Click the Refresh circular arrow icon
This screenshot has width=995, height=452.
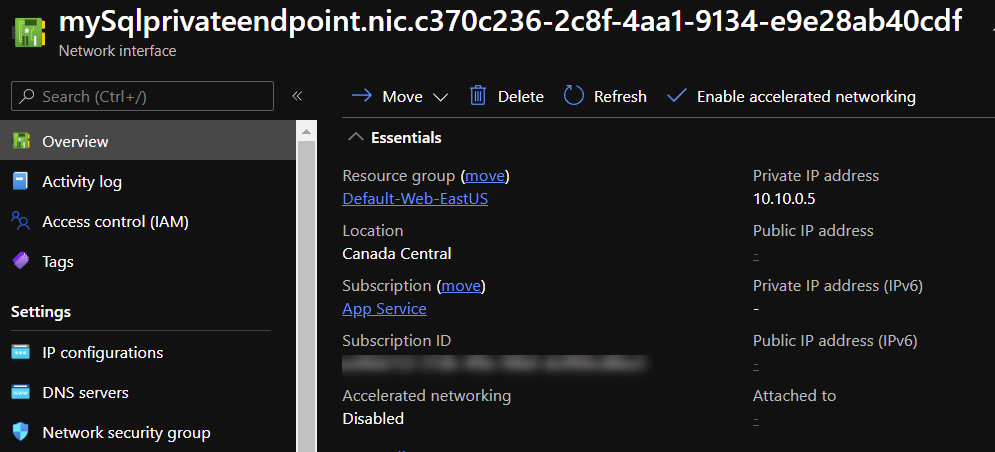click(573, 96)
